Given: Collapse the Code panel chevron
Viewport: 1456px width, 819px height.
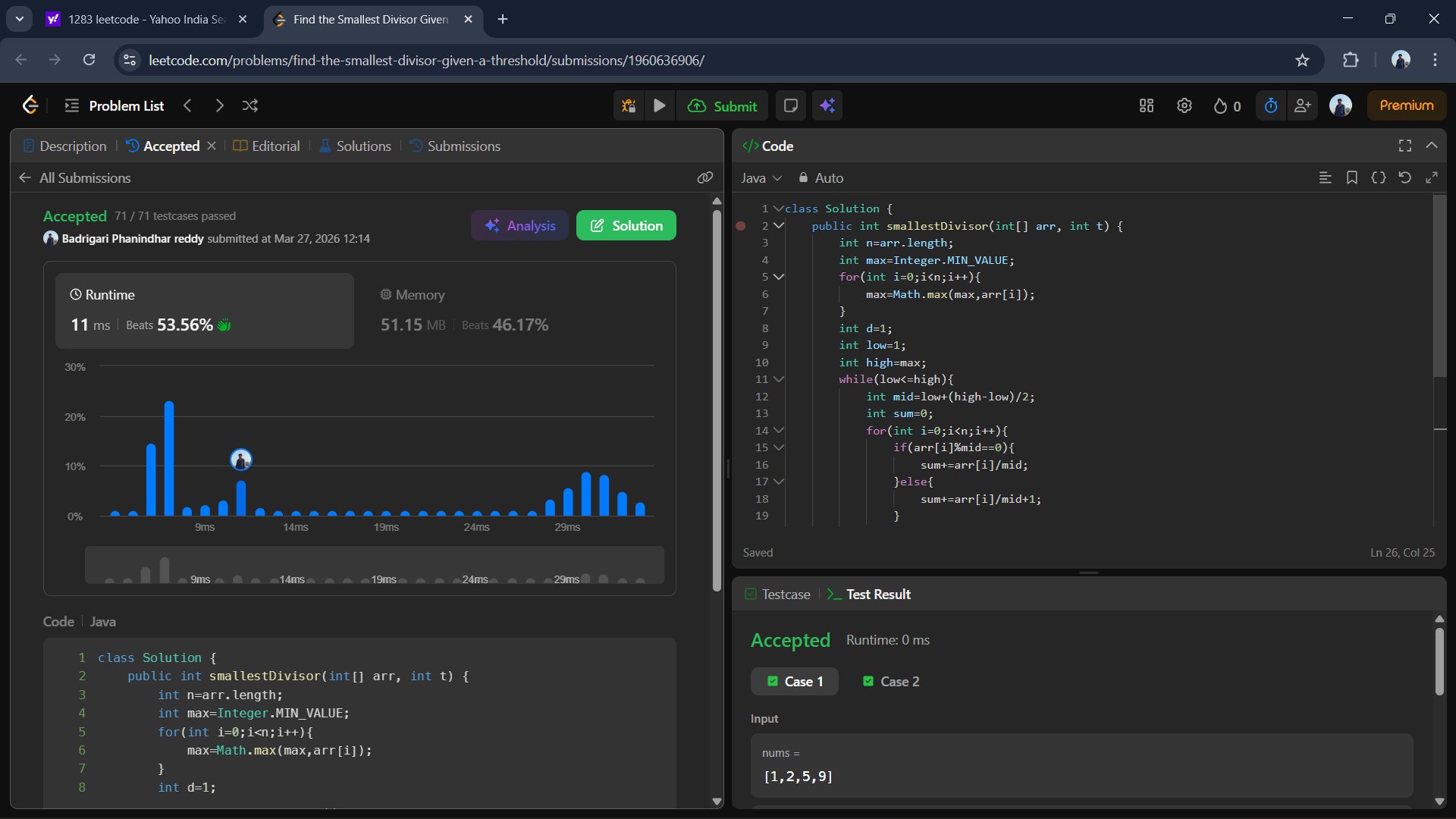Looking at the screenshot, I should point(1432,146).
